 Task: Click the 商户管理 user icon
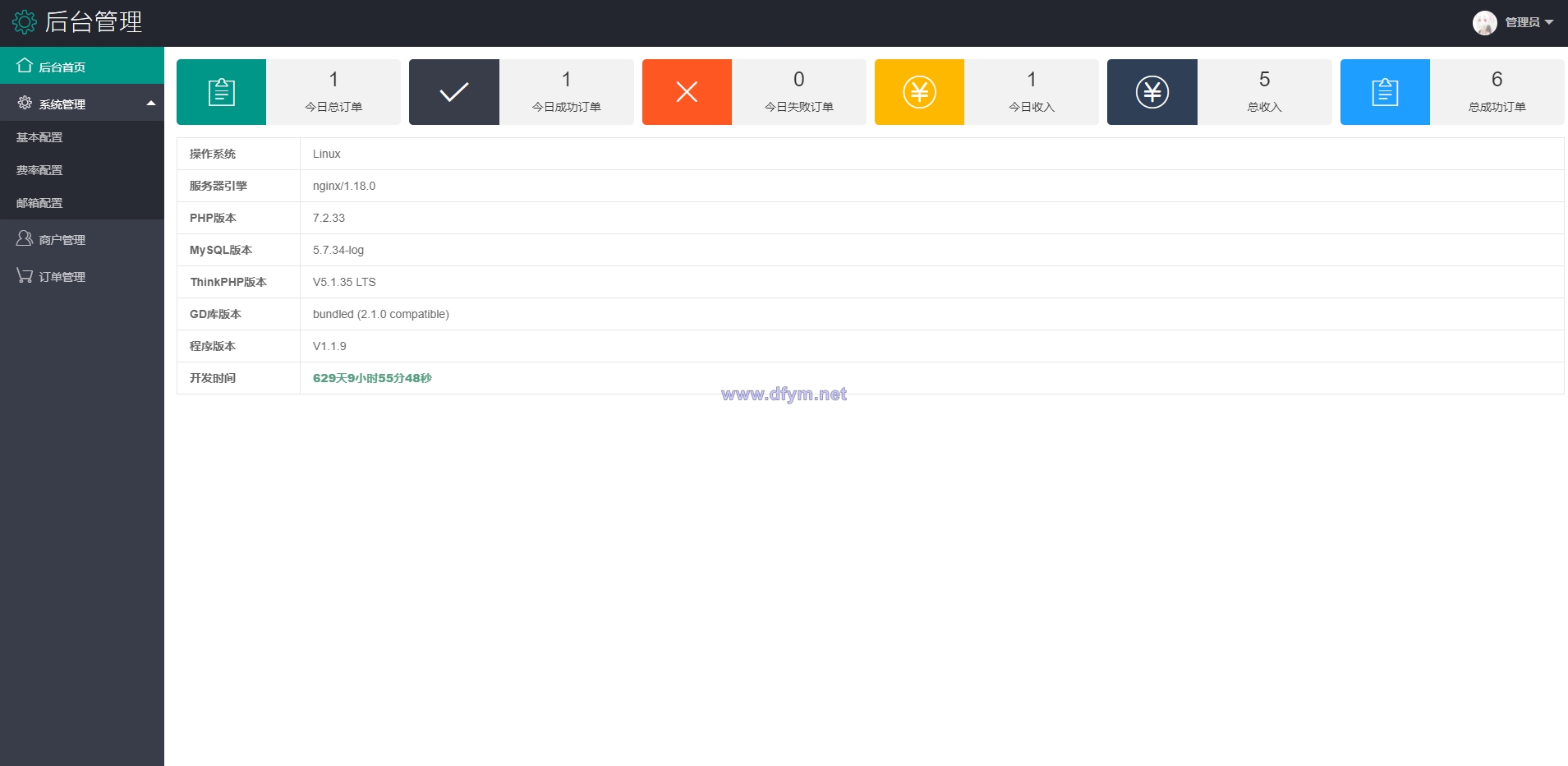tap(25, 238)
